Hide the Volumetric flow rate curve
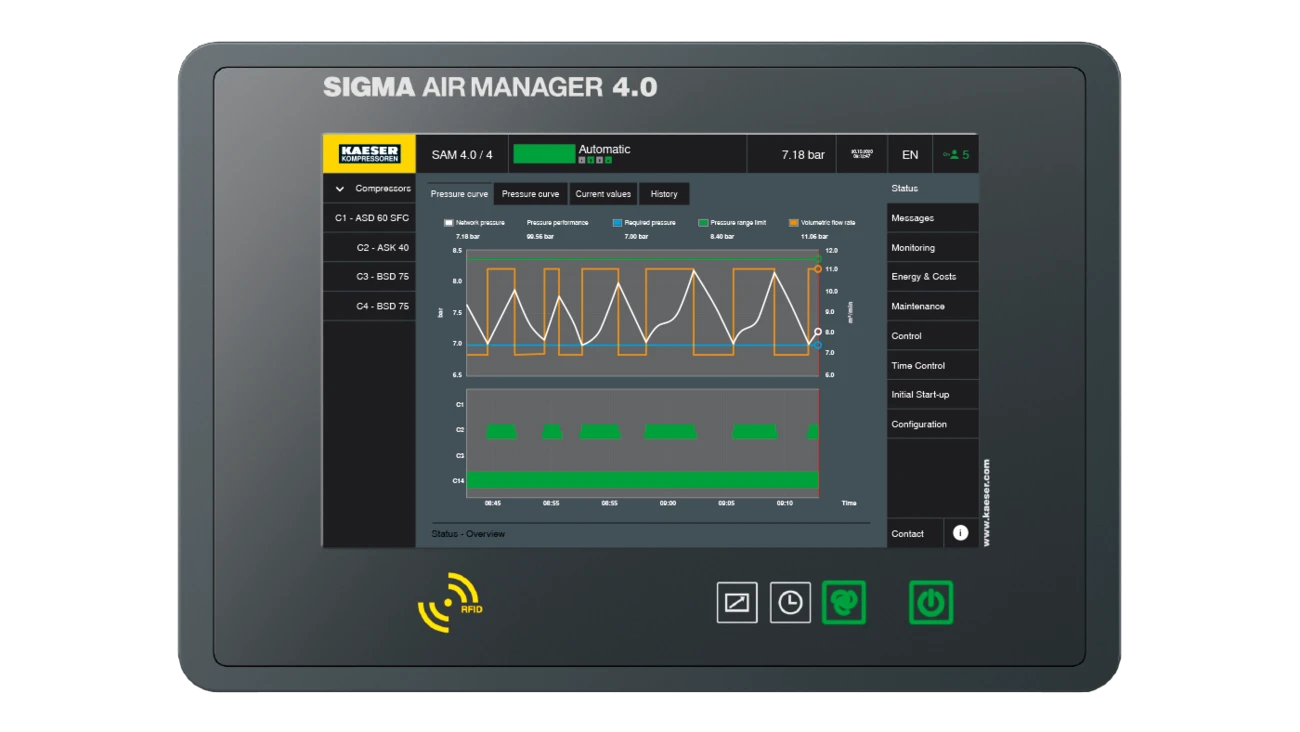This screenshot has width=1300, height=732. [793, 223]
